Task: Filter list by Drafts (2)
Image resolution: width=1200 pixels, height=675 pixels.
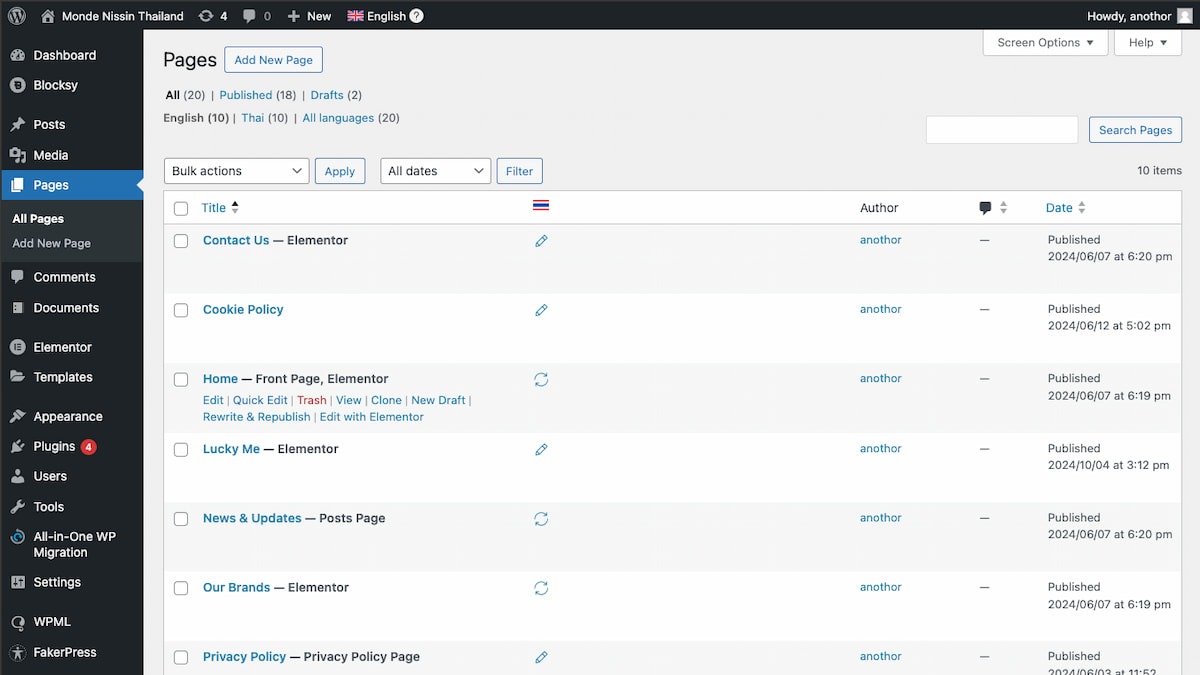Action: (x=336, y=95)
